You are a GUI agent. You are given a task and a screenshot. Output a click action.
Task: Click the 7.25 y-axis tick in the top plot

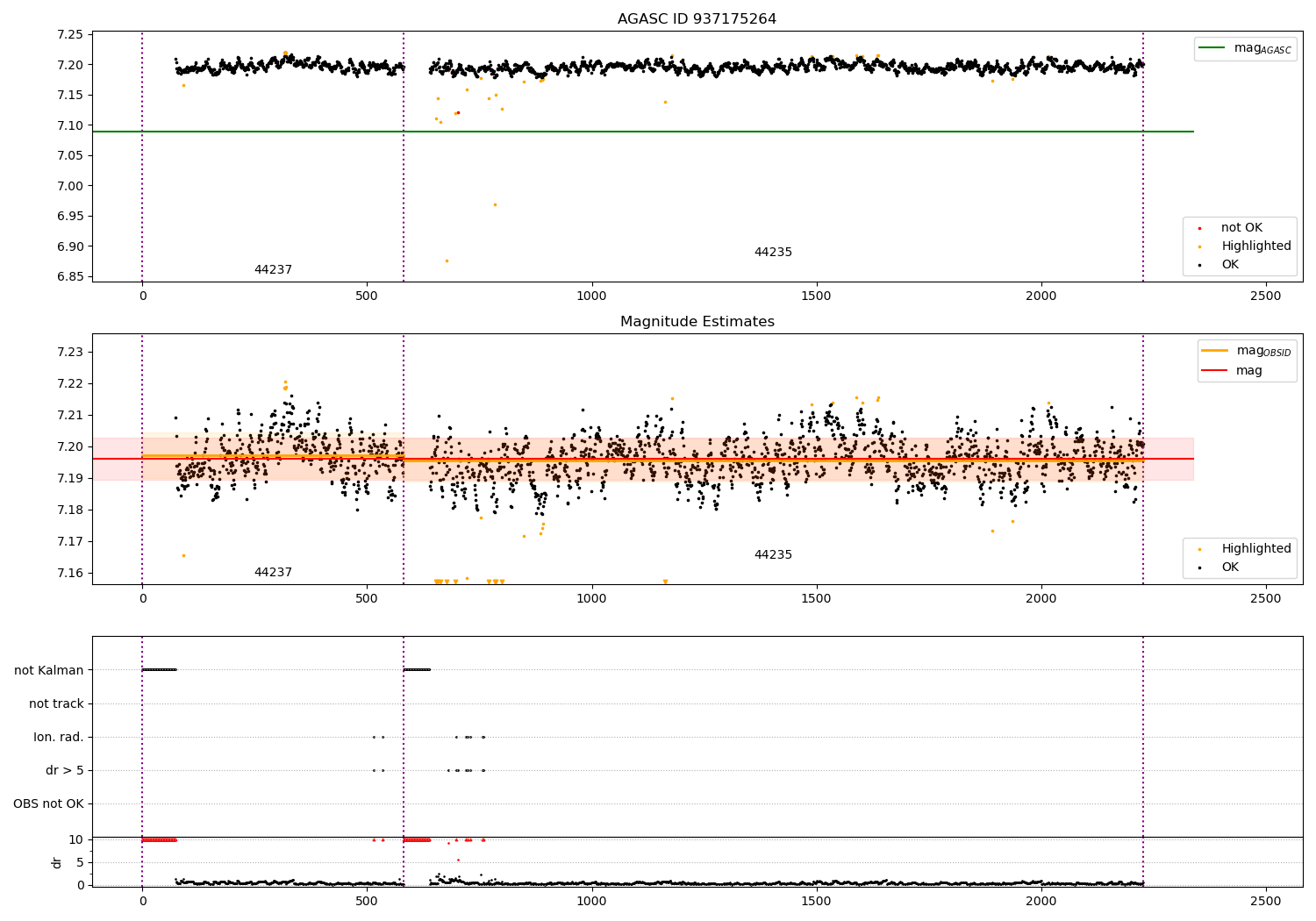coord(69,35)
